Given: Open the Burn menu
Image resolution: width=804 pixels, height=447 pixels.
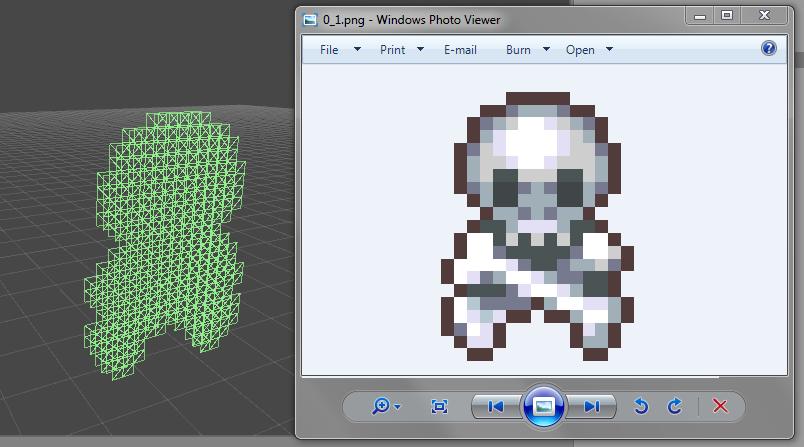Looking at the screenshot, I should coord(518,50).
